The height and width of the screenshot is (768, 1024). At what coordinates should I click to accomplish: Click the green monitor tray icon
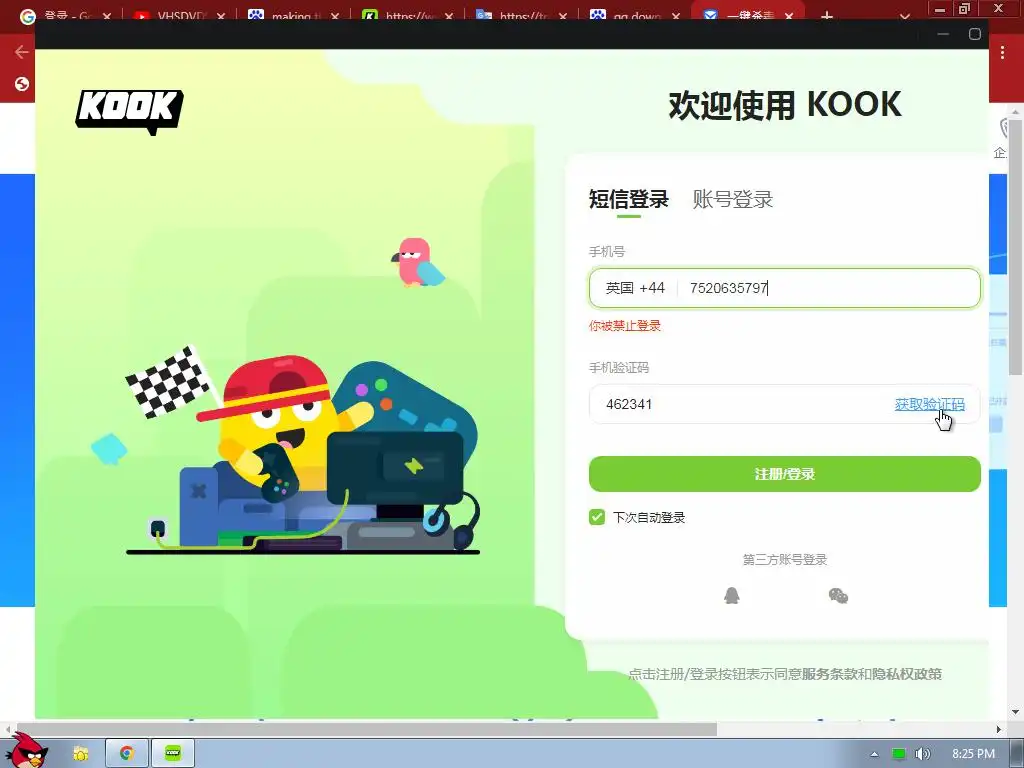(x=899, y=754)
